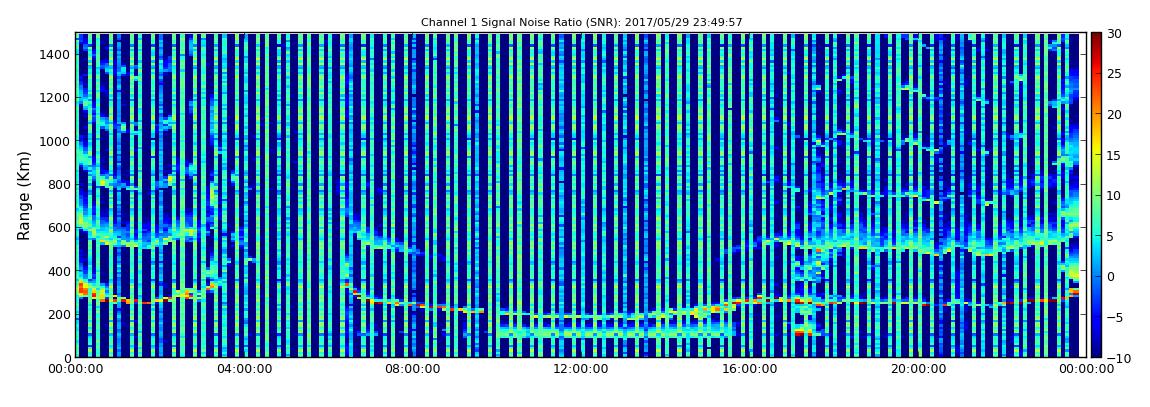
Task: Click the 1200 range tick label
Action: point(56,98)
